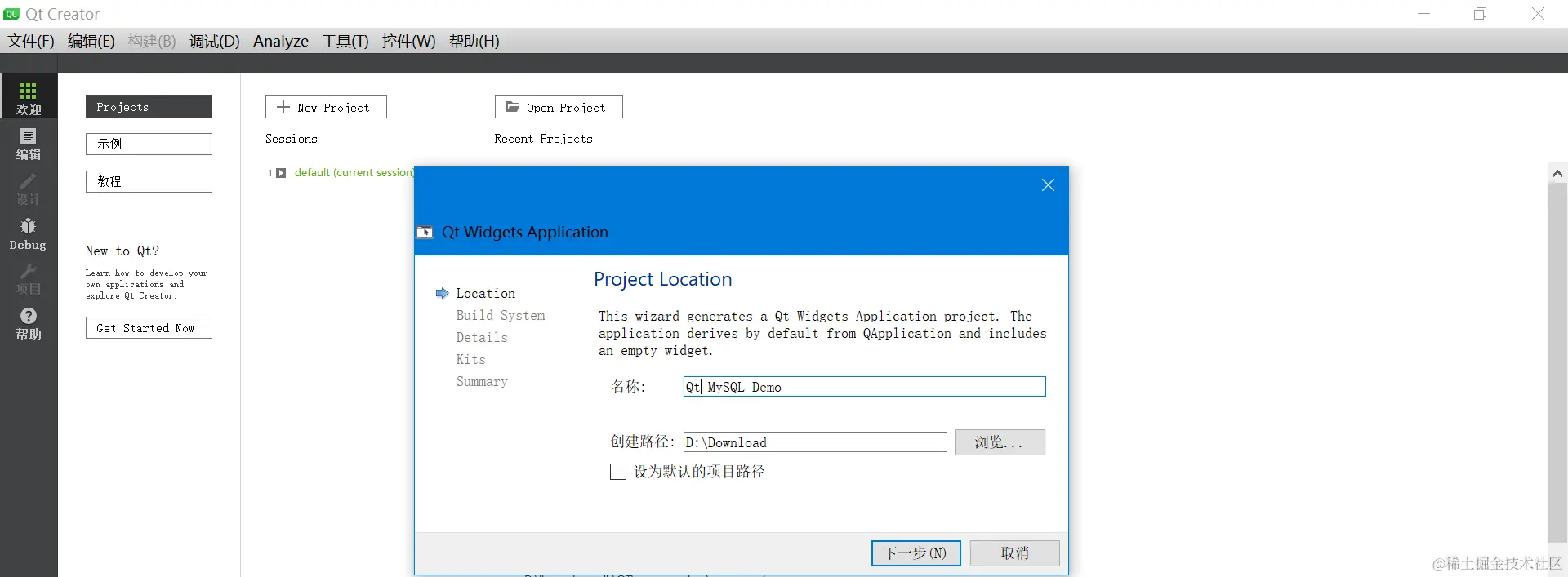Image resolution: width=1568 pixels, height=577 pixels.
Task: Click the Qt Widgets Application wizard title icon
Action: (425, 232)
